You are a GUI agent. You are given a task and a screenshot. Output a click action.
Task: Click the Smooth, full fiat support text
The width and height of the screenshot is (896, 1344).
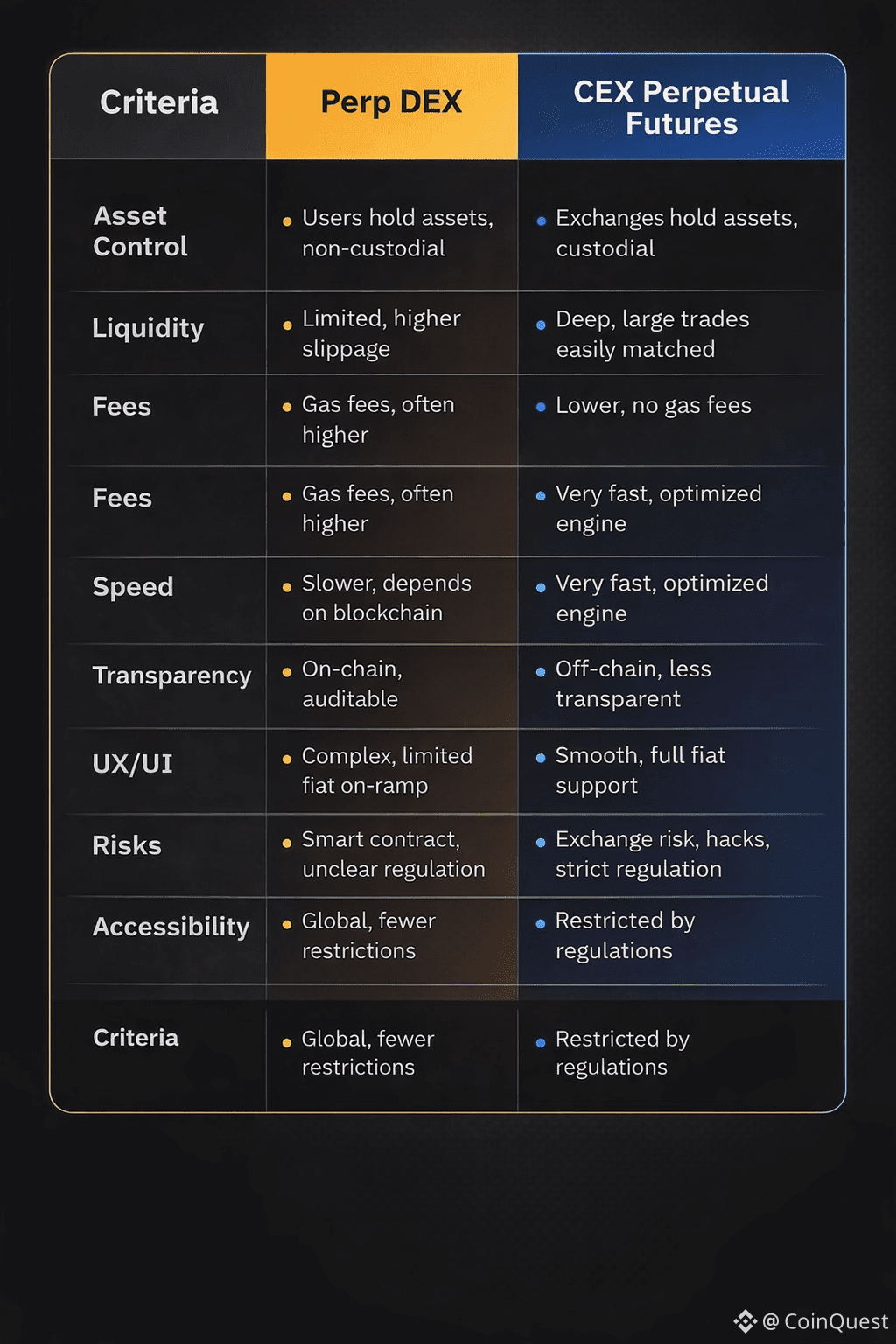(x=640, y=770)
